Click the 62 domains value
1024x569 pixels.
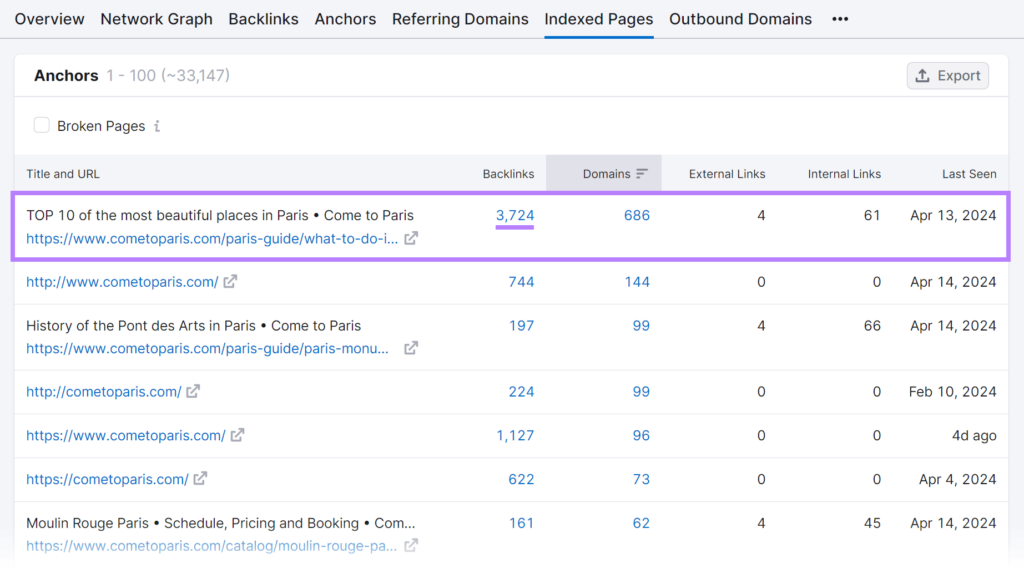(x=641, y=523)
